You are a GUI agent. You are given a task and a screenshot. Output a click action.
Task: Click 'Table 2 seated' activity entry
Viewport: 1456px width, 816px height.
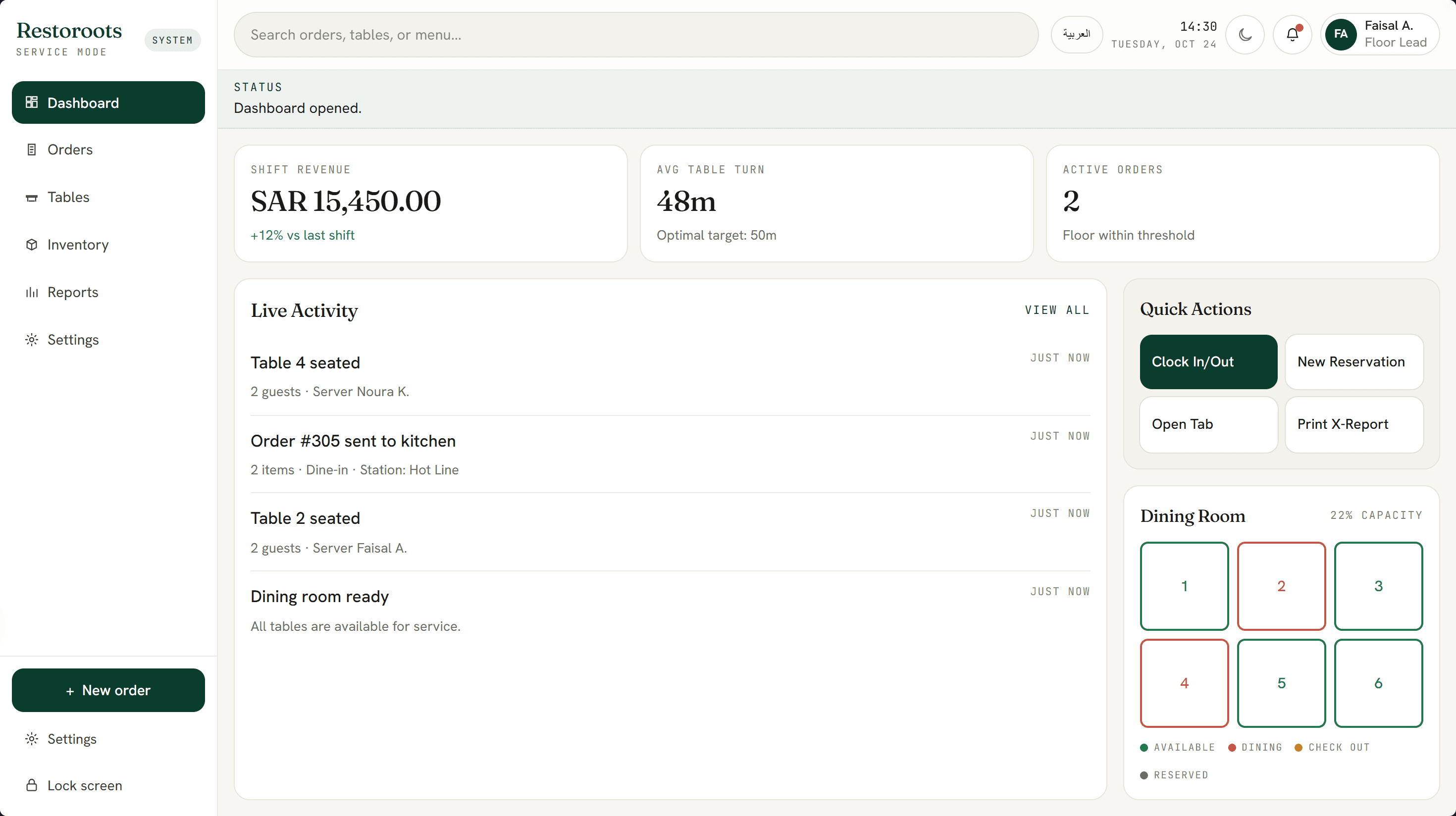click(671, 532)
